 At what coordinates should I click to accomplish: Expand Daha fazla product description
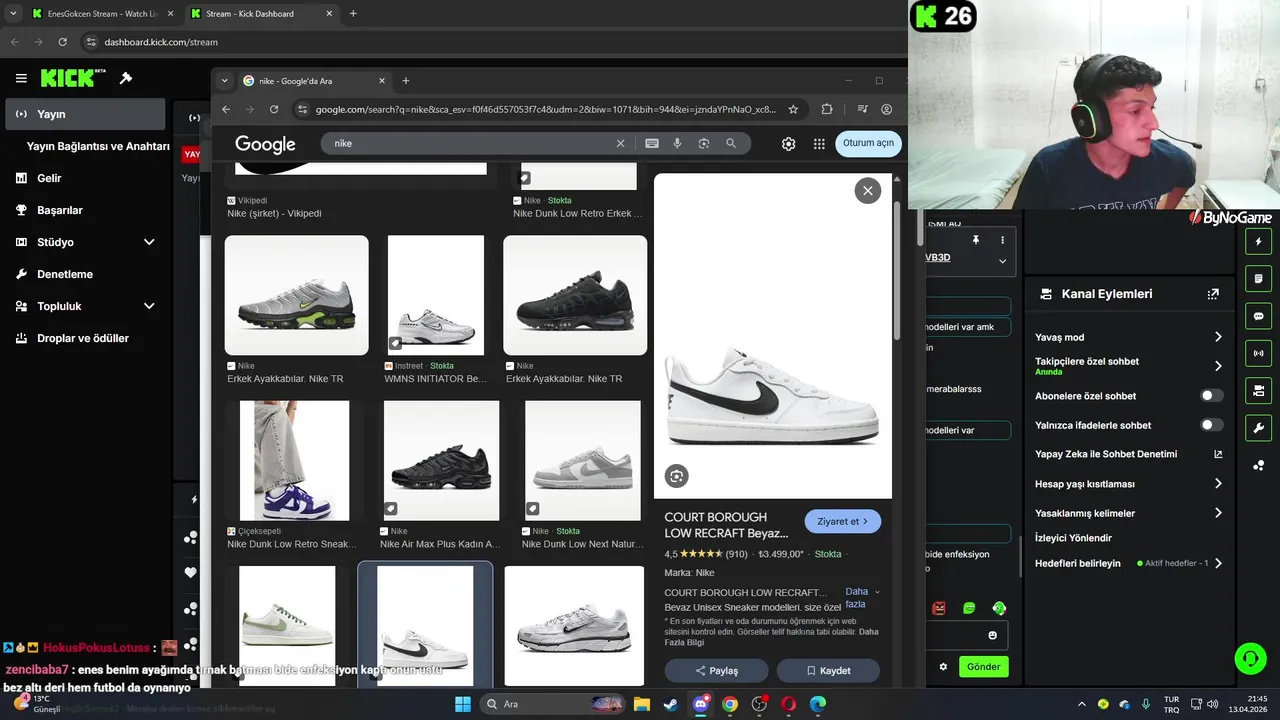pyautogui.click(x=862, y=597)
